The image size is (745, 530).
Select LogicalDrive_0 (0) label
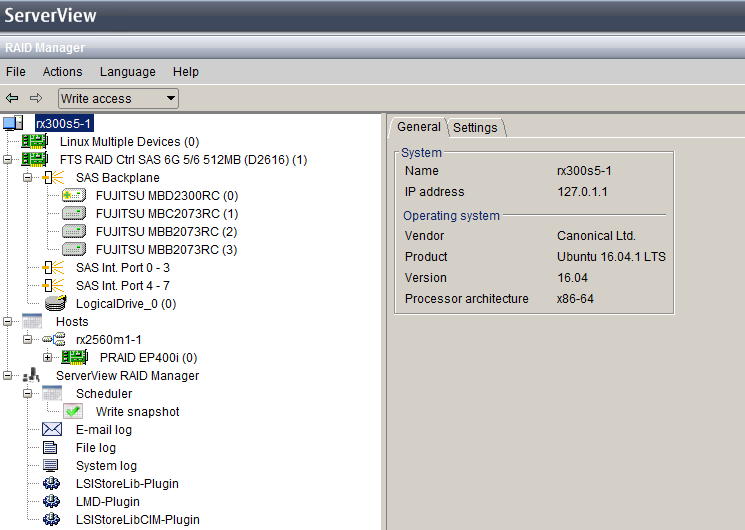[126, 304]
